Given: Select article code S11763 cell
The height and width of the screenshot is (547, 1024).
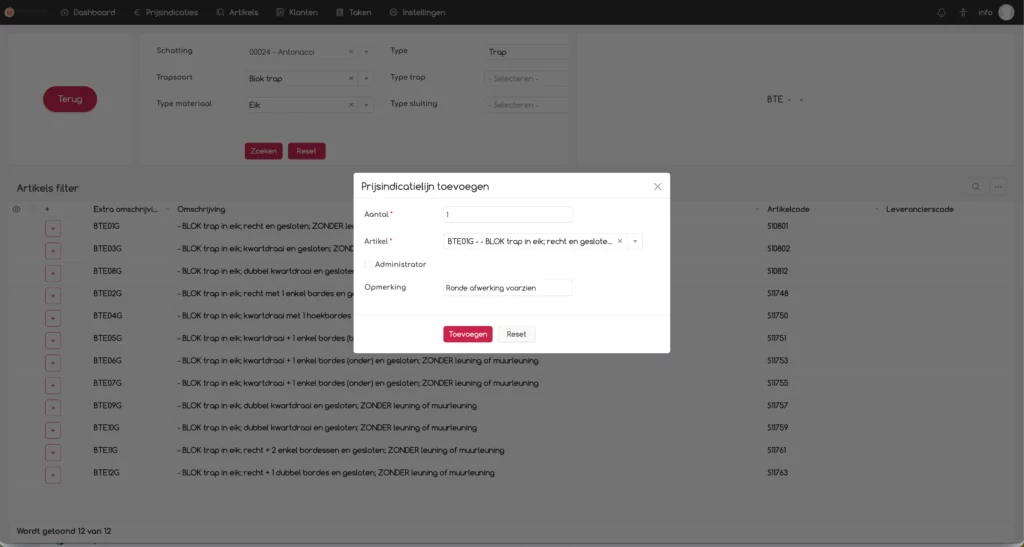Looking at the screenshot, I should [776, 473].
